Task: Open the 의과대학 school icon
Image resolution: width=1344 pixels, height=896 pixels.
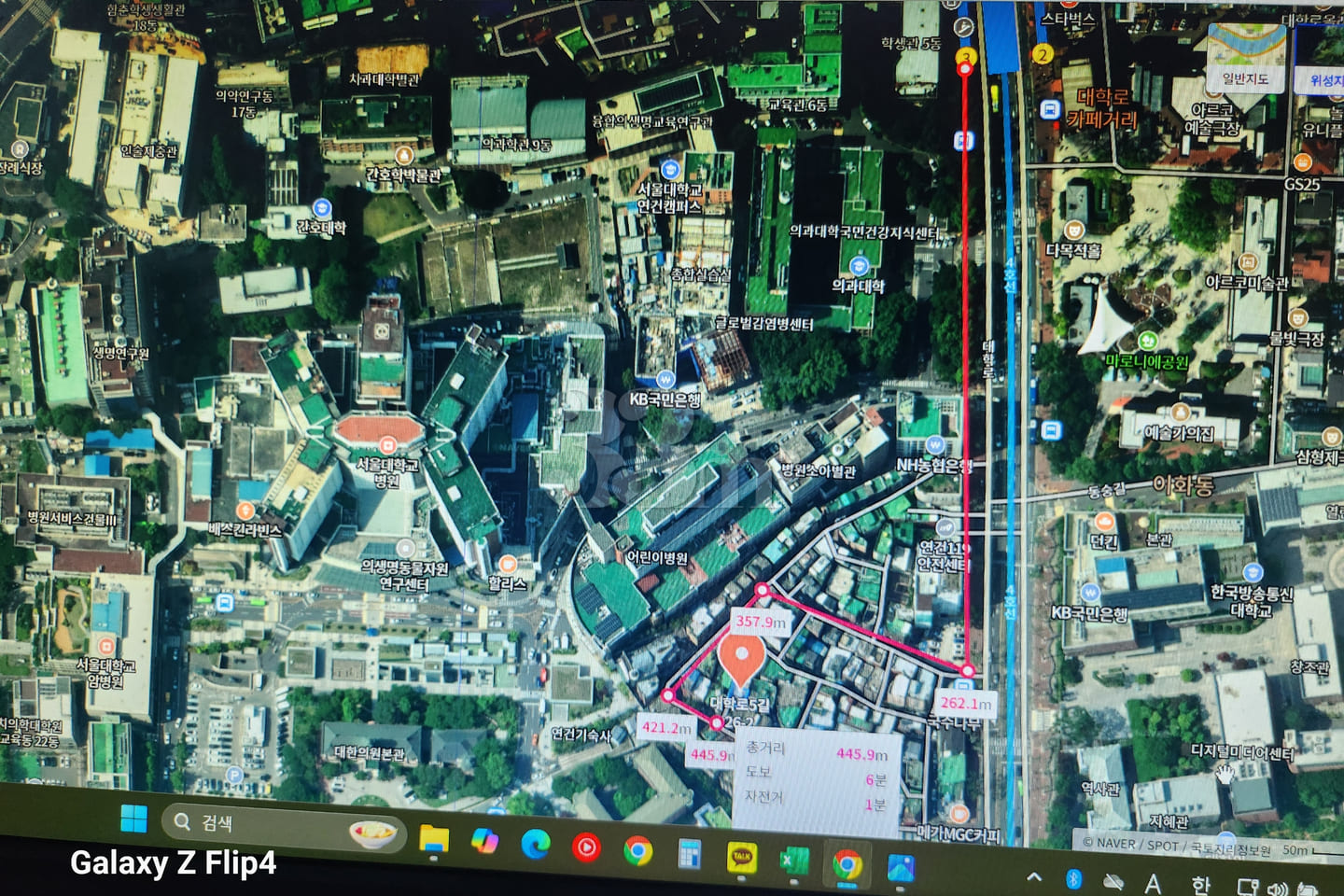Action: pos(859,267)
